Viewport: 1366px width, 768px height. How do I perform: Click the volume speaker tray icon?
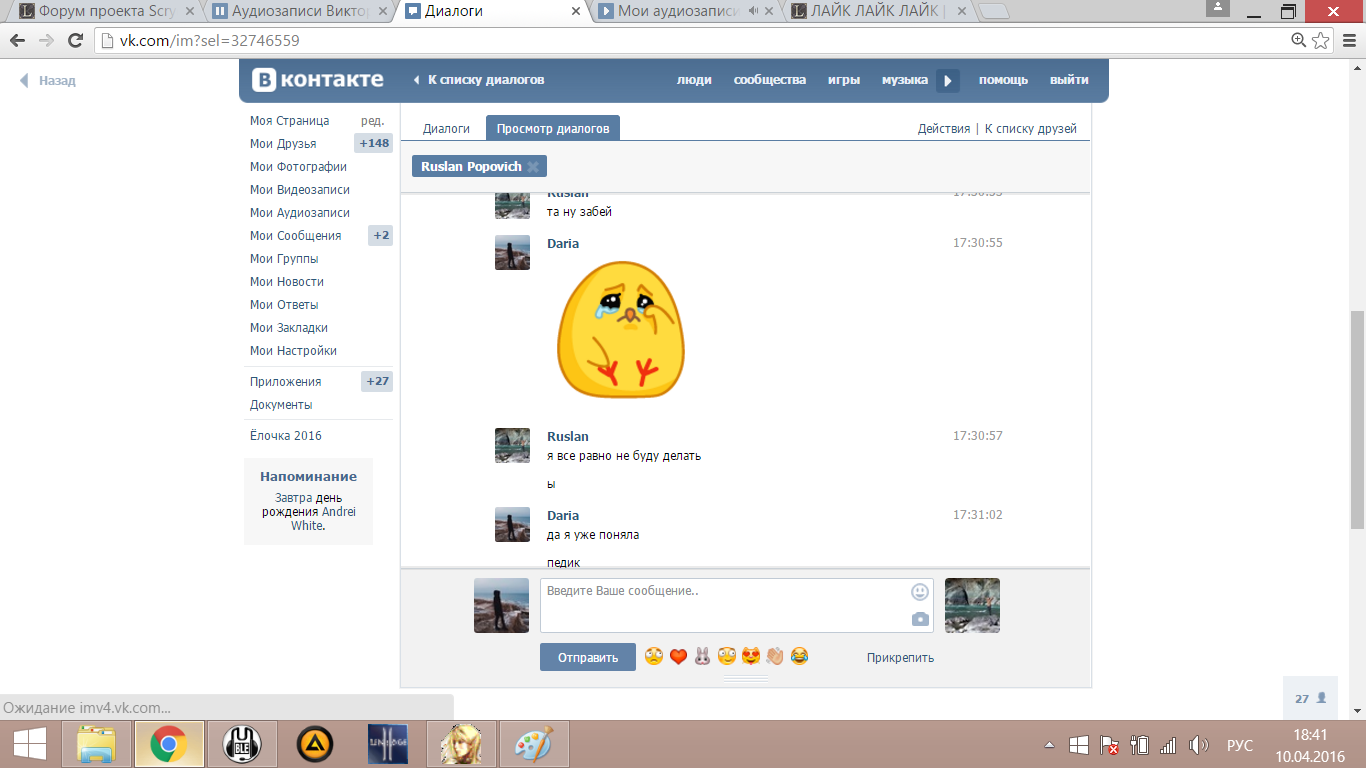coord(1198,745)
